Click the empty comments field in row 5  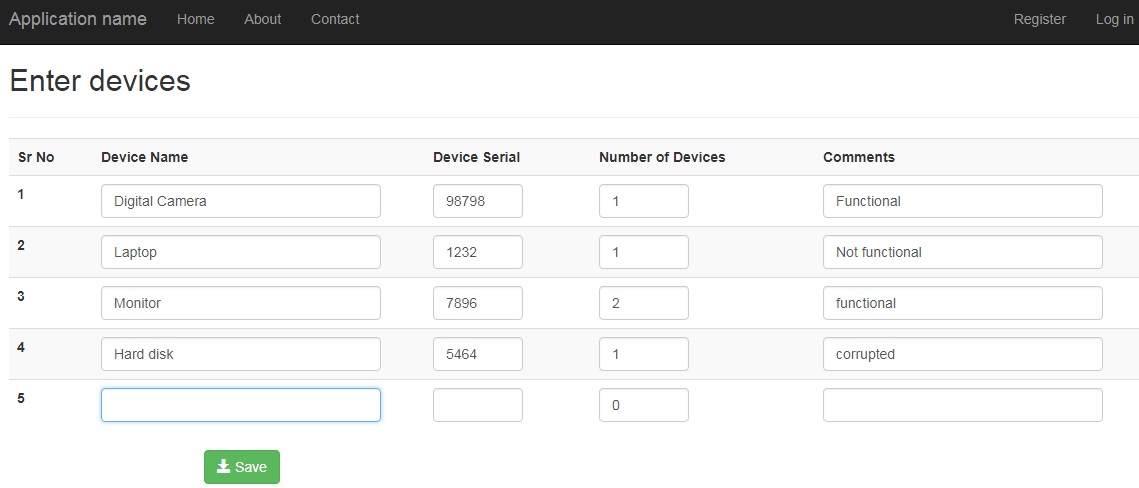tap(962, 405)
